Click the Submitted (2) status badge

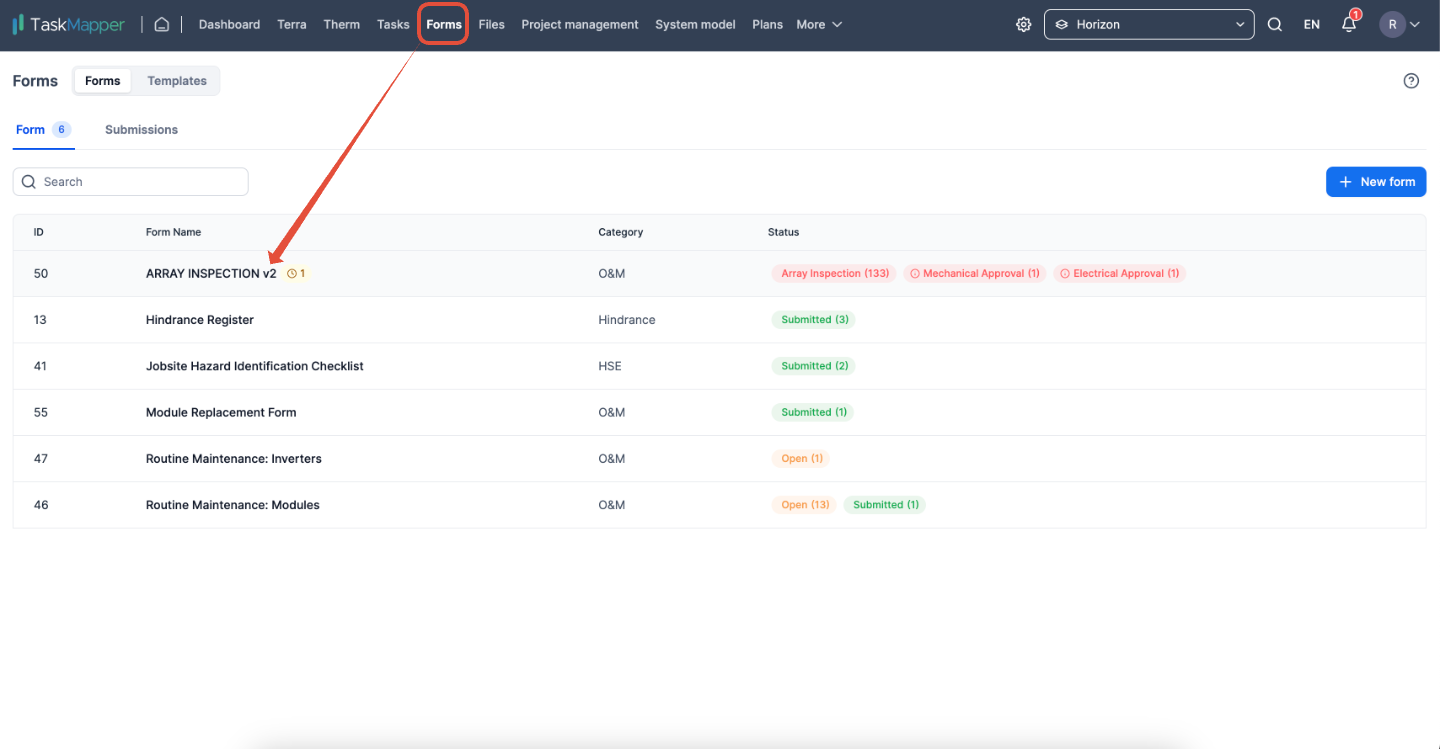814,366
